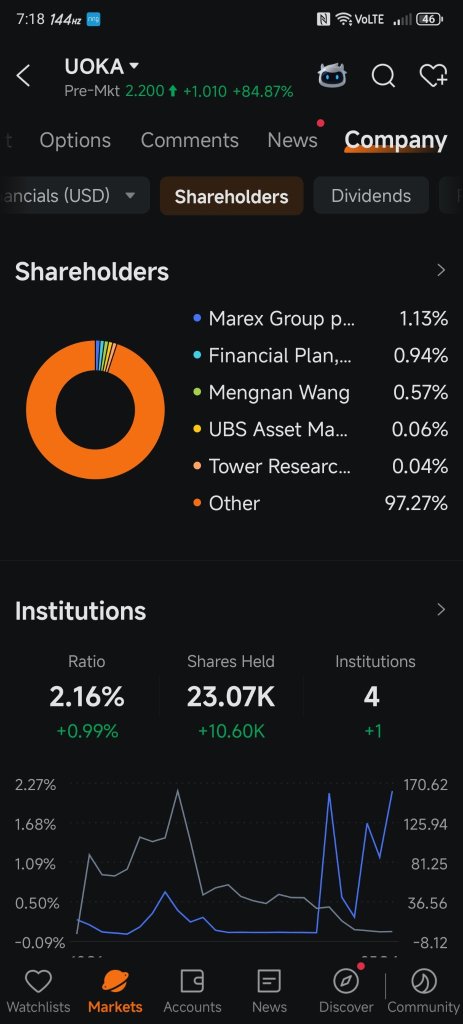463x1024 pixels.
Task: Open search via magnifier icon
Action: click(383, 76)
